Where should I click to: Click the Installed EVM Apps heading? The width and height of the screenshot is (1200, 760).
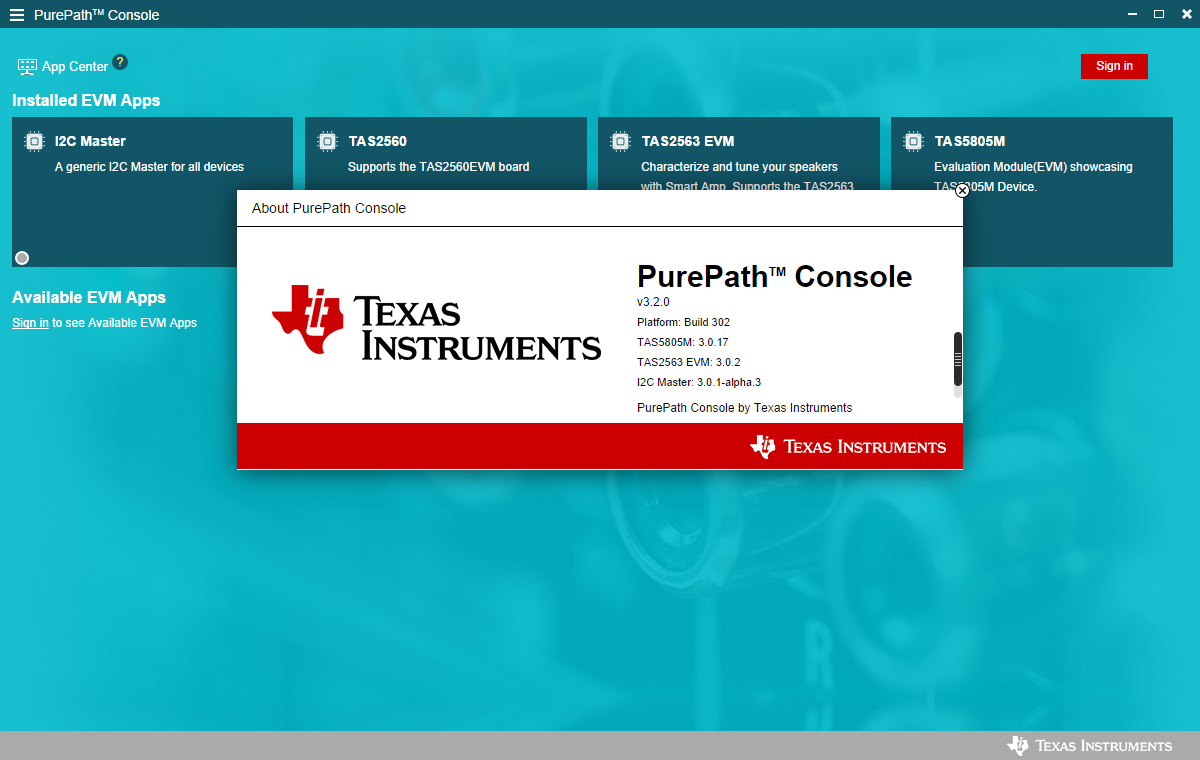point(86,100)
